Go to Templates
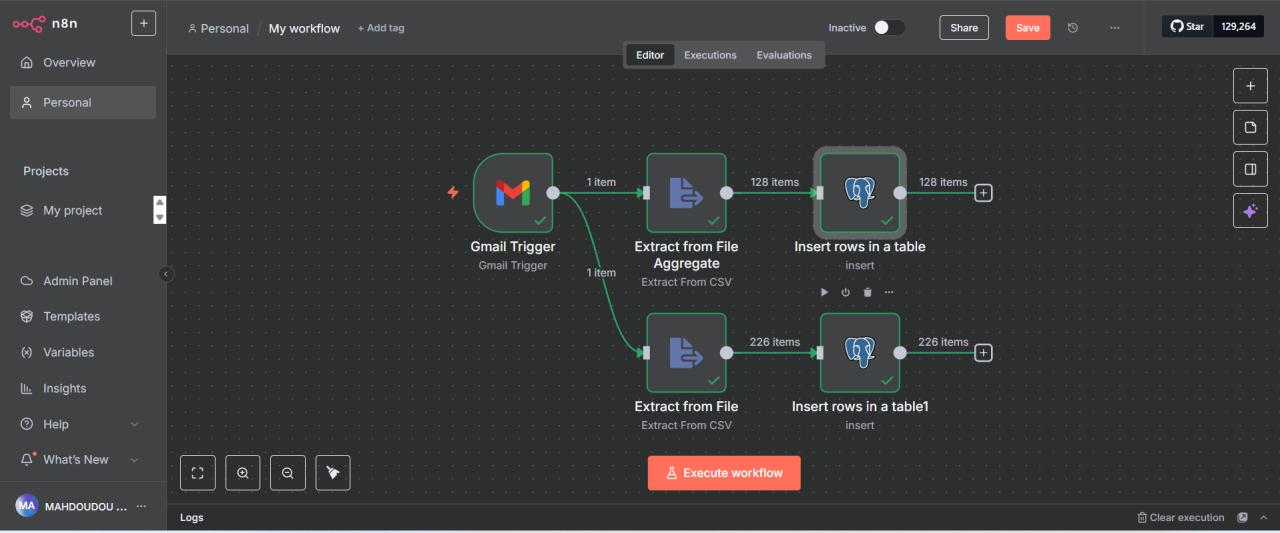The image size is (1280, 533). [71, 316]
